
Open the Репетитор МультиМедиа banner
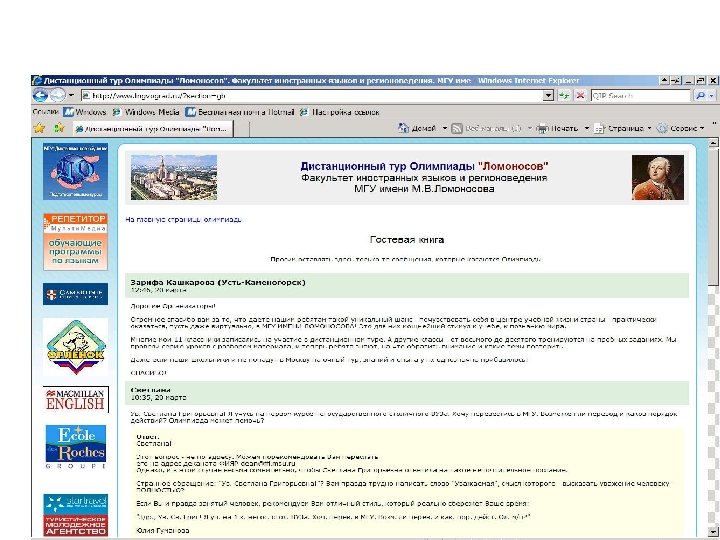click(75, 242)
